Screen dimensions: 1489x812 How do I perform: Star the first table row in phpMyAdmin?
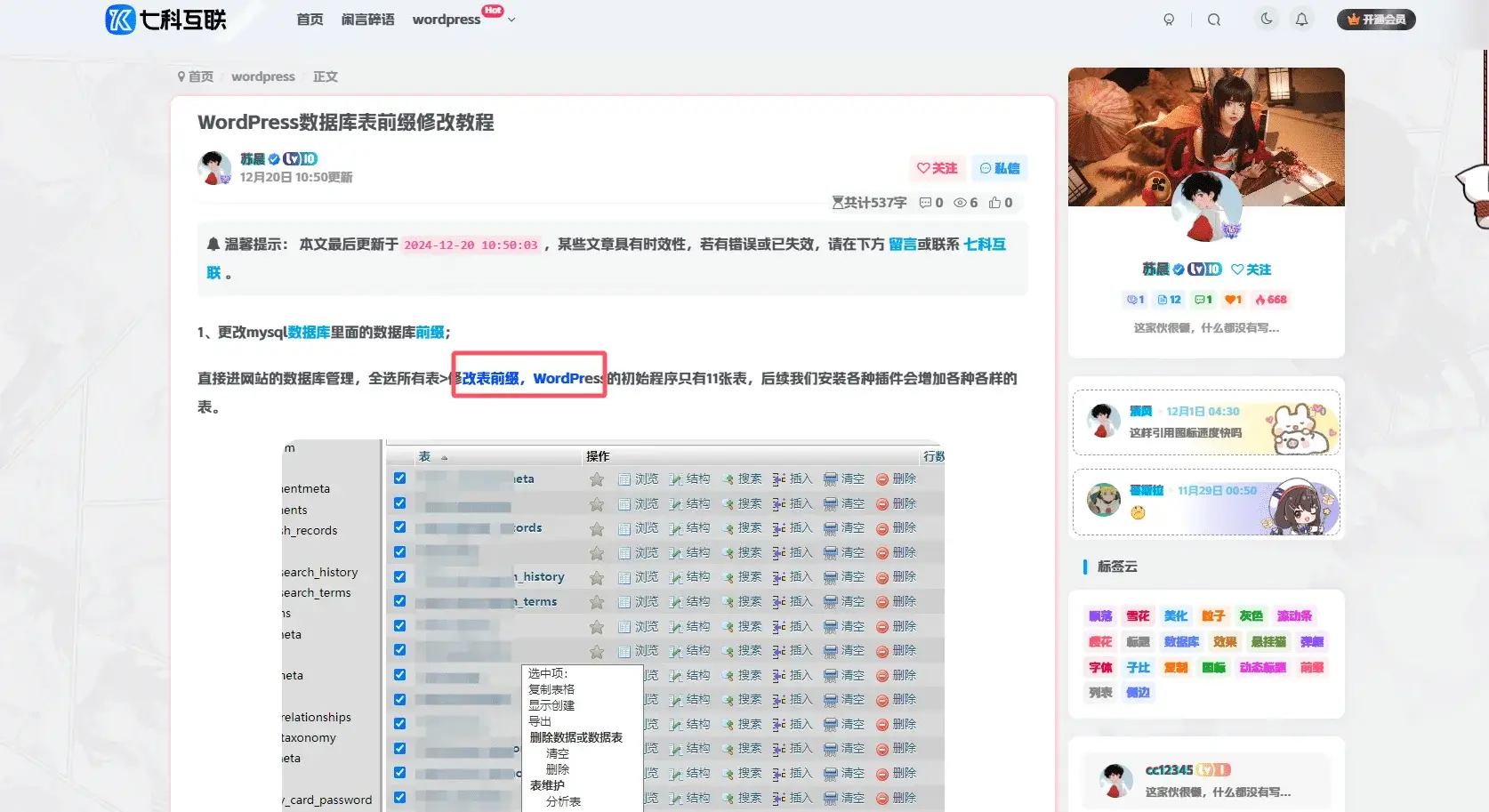tap(596, 478)
